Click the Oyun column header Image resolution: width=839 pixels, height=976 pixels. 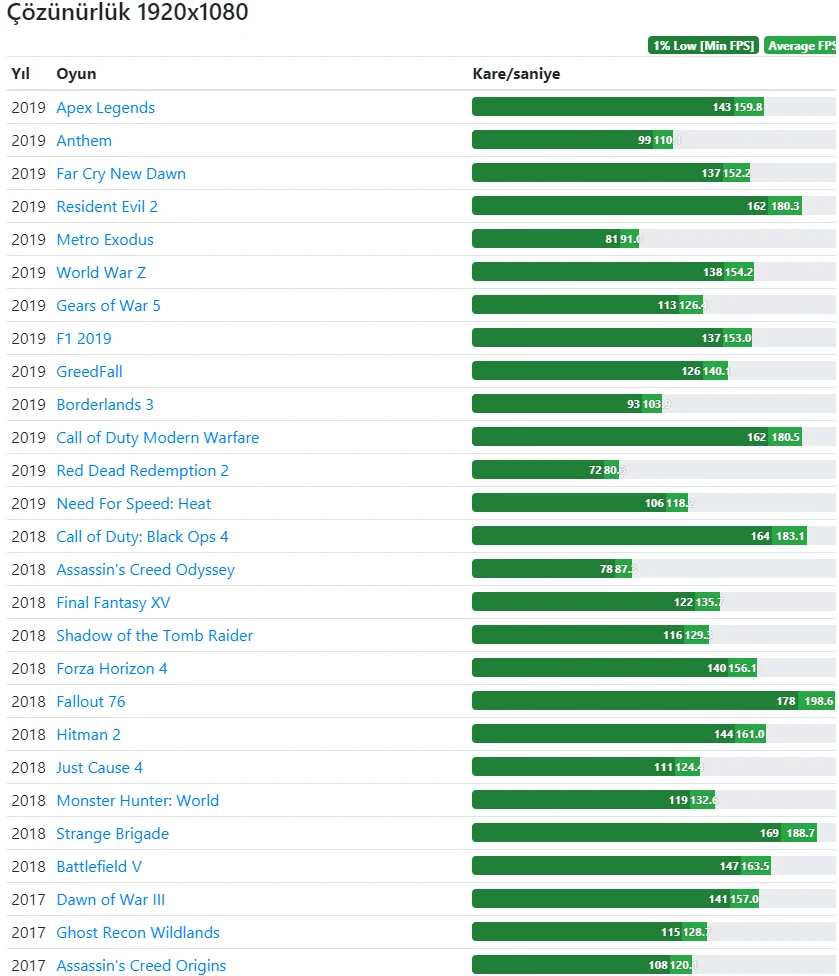(x=76, y=74)
